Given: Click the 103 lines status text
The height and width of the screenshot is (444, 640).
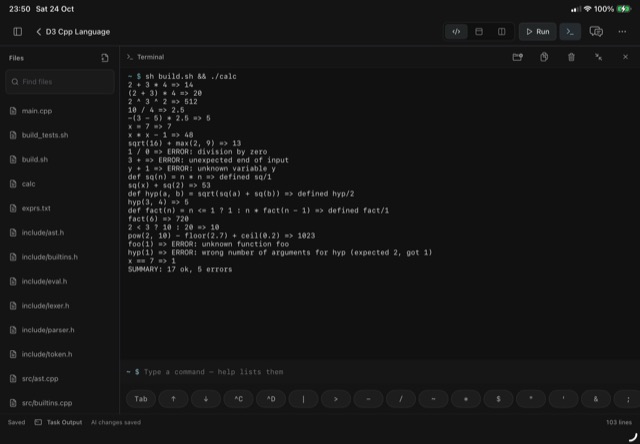Looking at the screenshot, I should 619,422.
